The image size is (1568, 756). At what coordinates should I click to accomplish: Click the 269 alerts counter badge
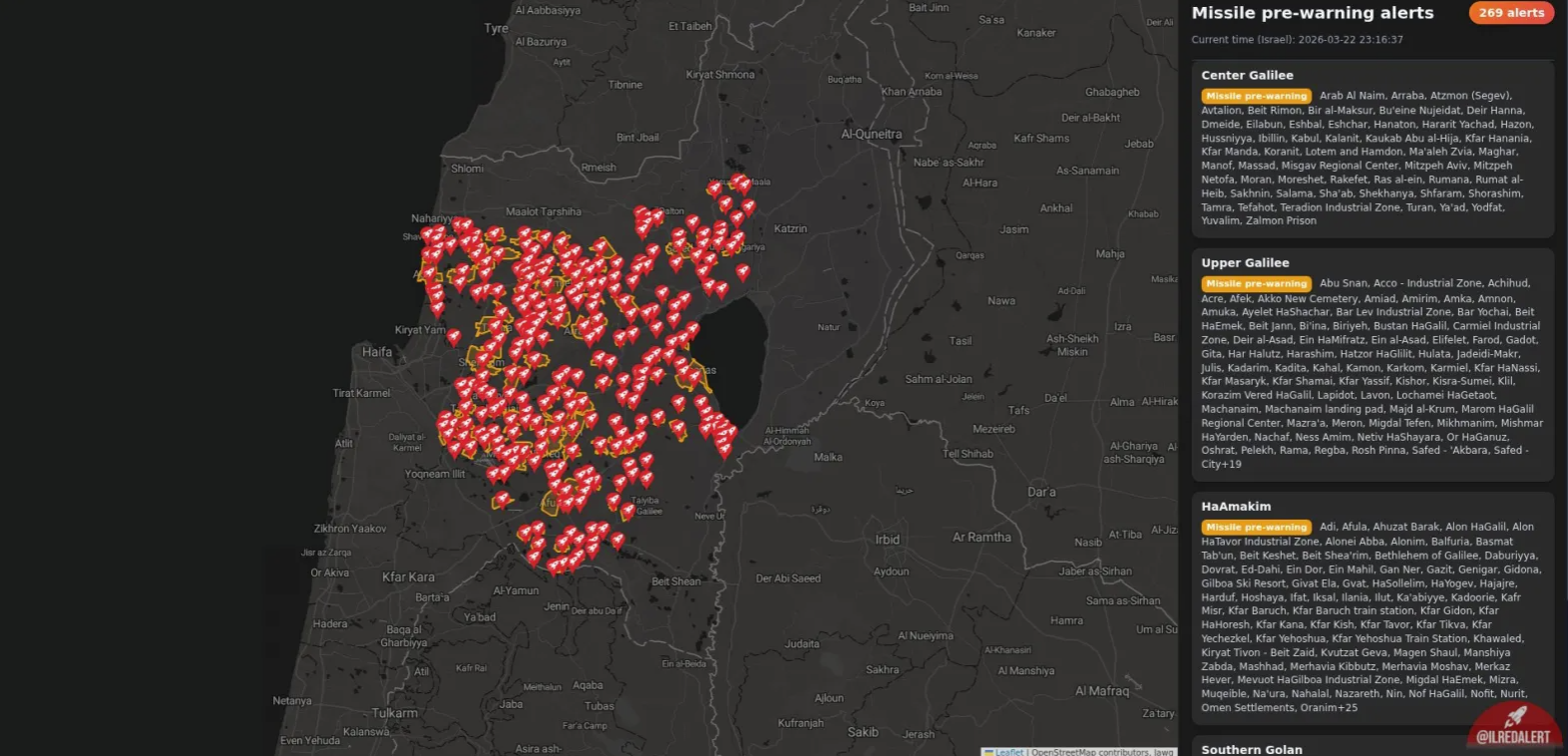pos(1511,13)
